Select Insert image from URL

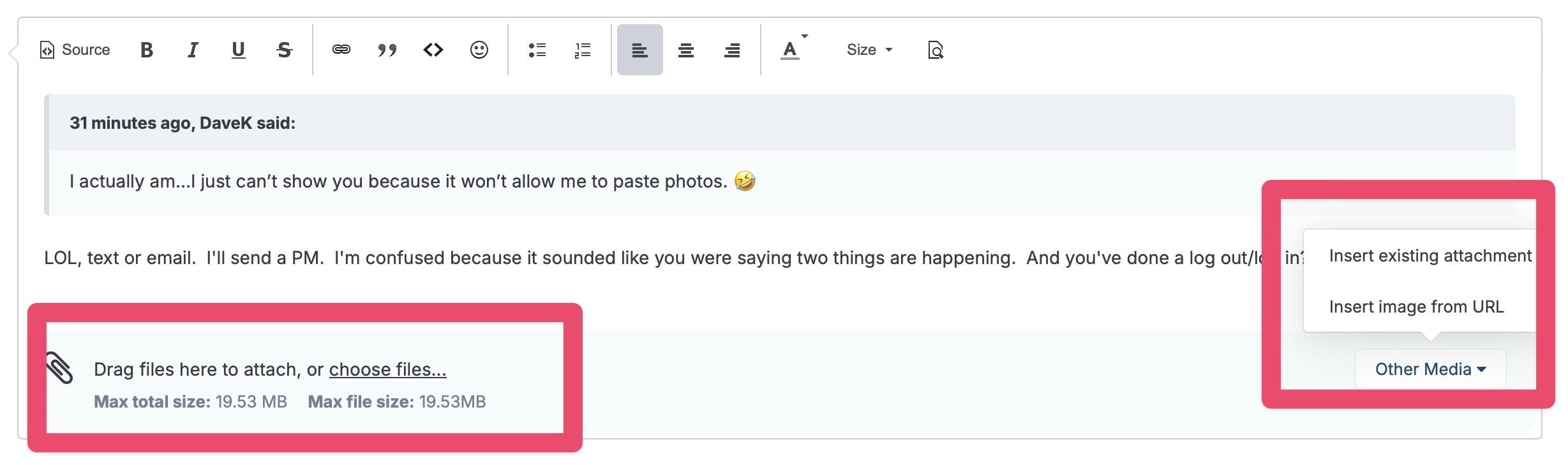(x=1416, y=307)
